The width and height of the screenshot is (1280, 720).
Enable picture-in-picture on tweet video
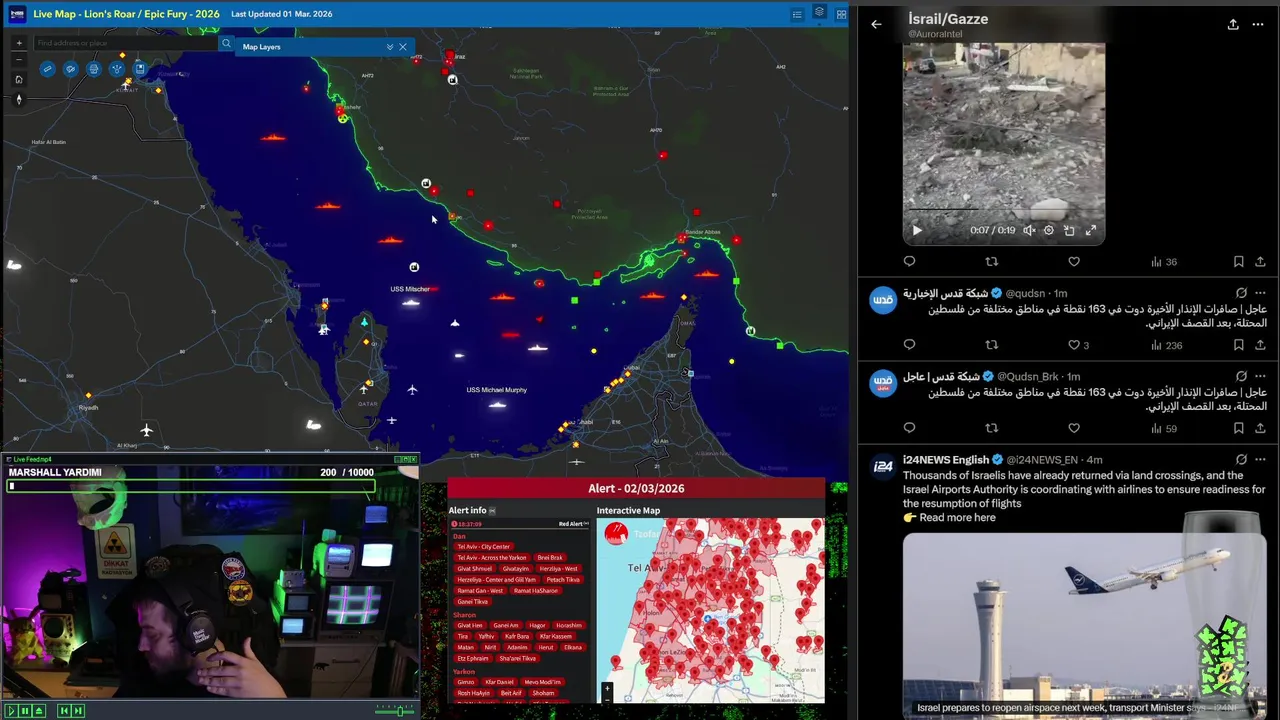(x=1069, y=230)
